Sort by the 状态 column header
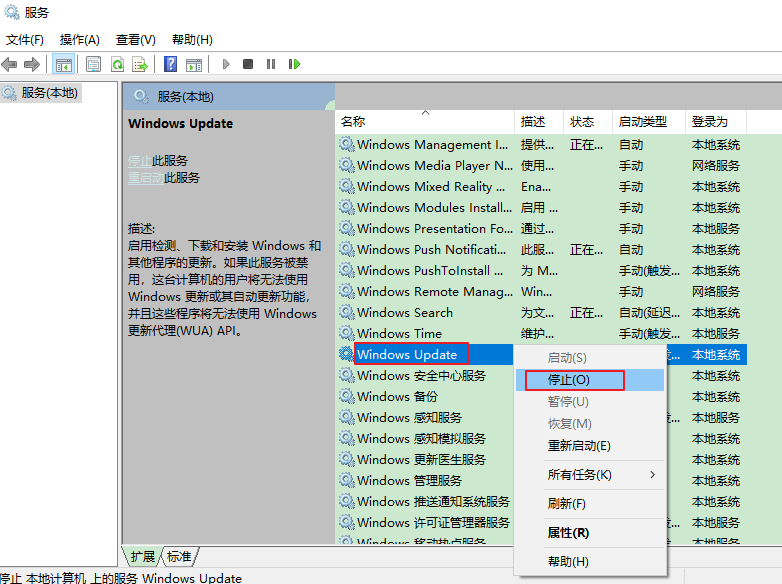The height and width of the screenshot is (584, 782). (x=587, y=122)
